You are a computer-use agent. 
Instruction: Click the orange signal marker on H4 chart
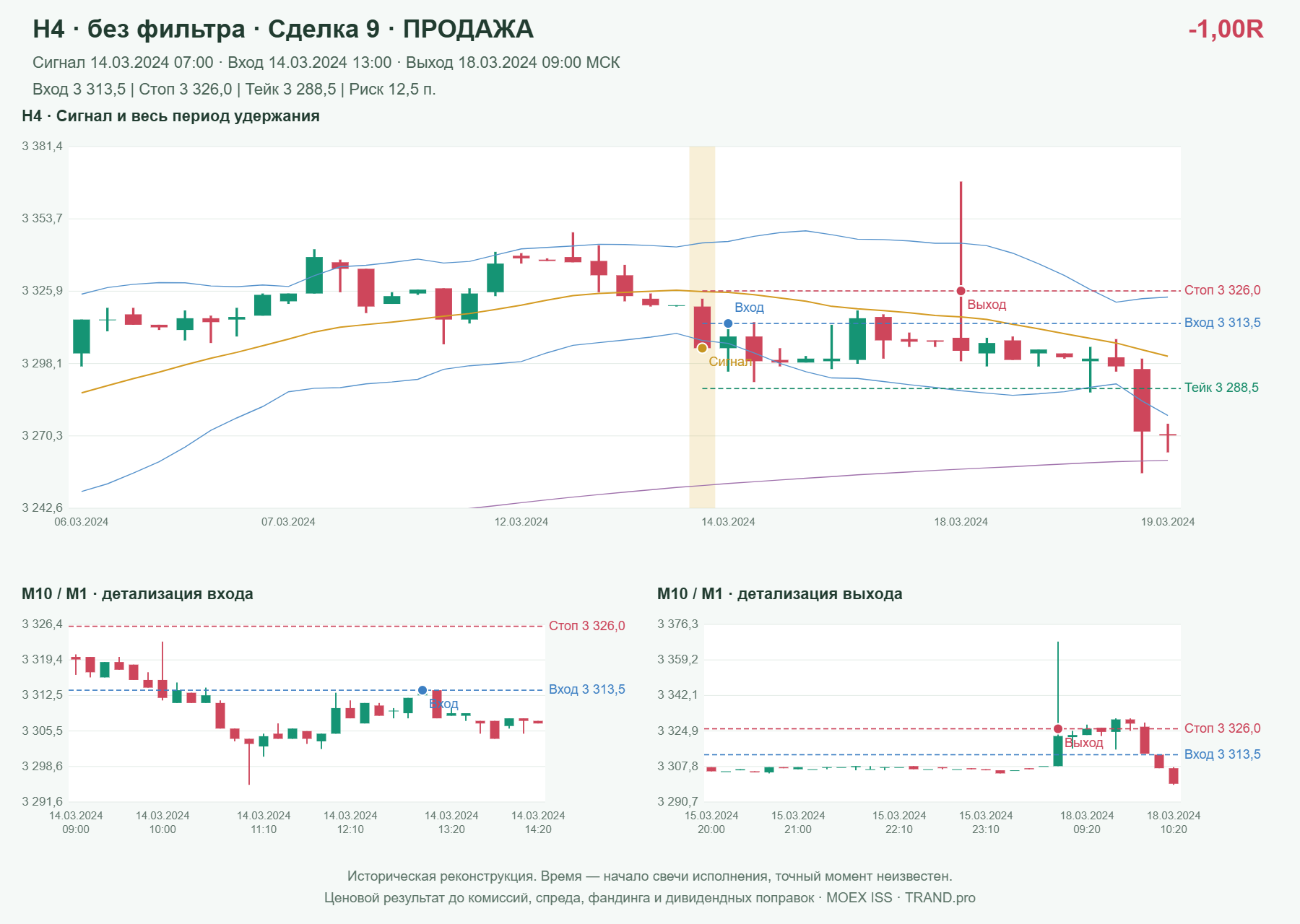[x=702, y=348]
